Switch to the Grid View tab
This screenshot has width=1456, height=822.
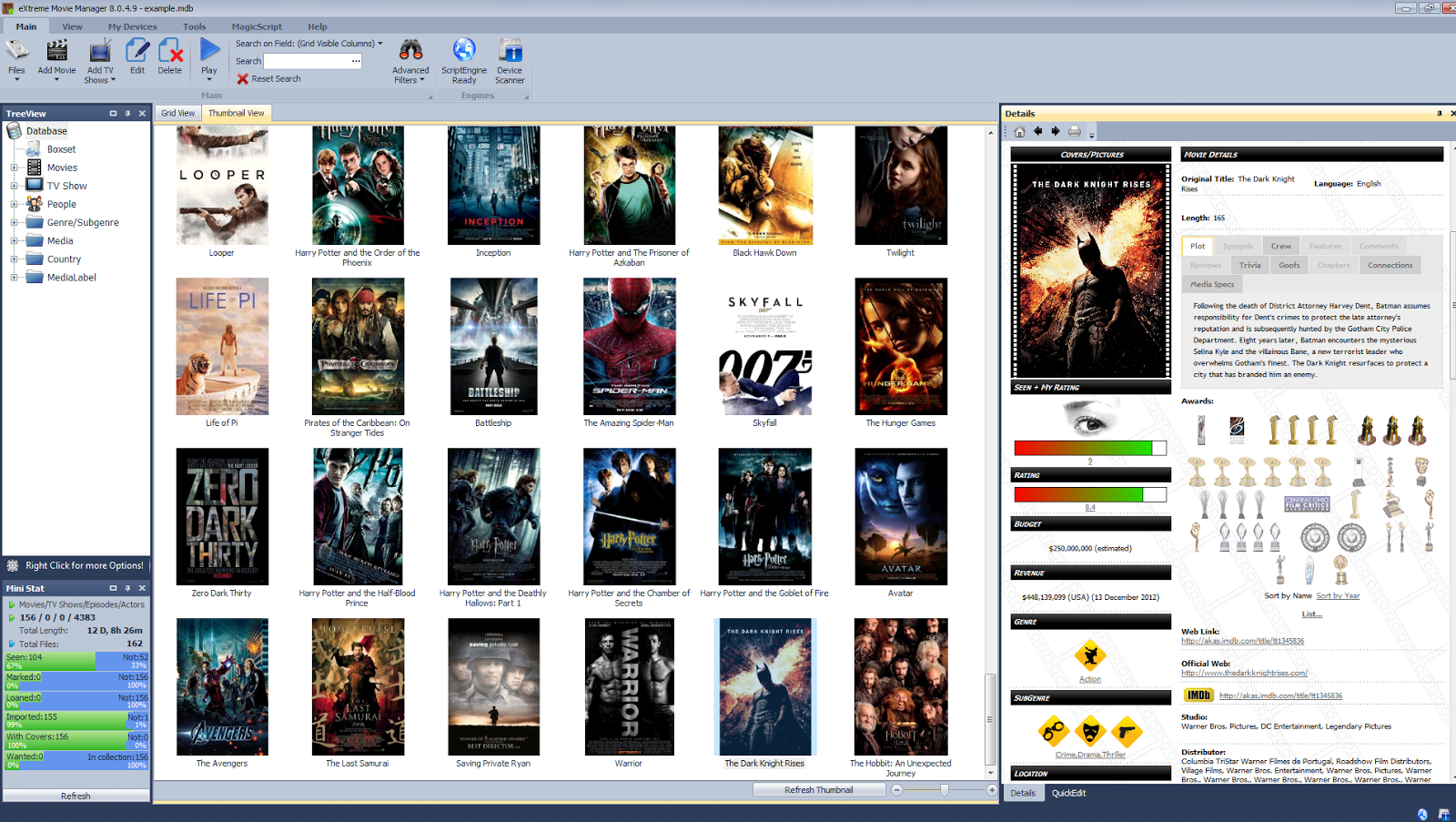(x=178, y=114)
